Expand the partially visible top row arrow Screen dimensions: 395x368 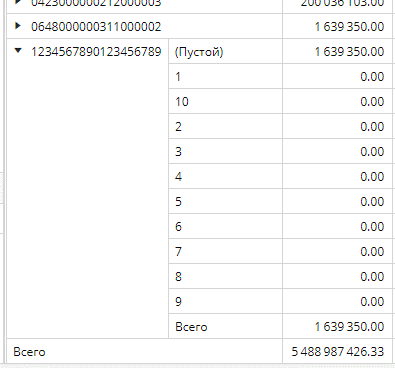click(18, 2)
